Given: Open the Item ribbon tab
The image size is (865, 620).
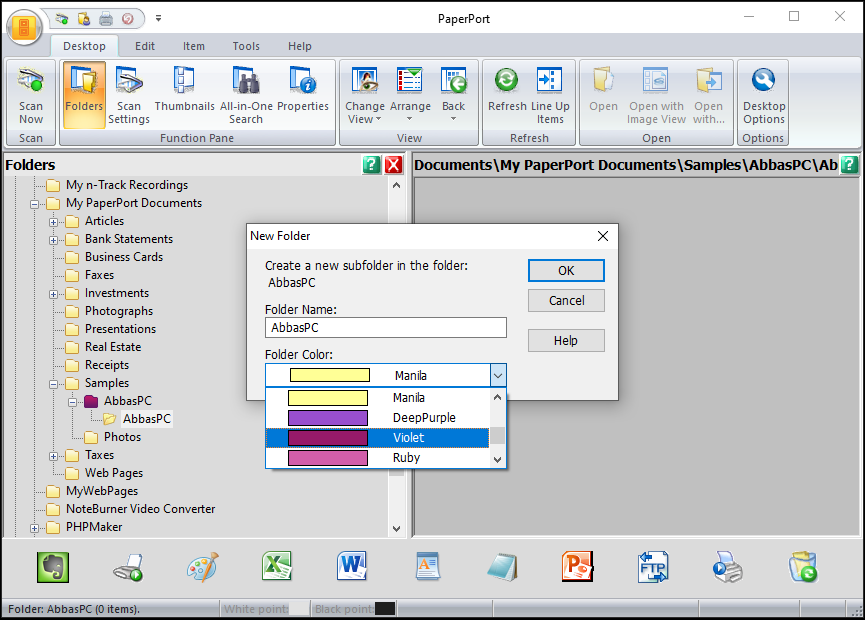Looking at the screenshot, I should click(194, 46).
